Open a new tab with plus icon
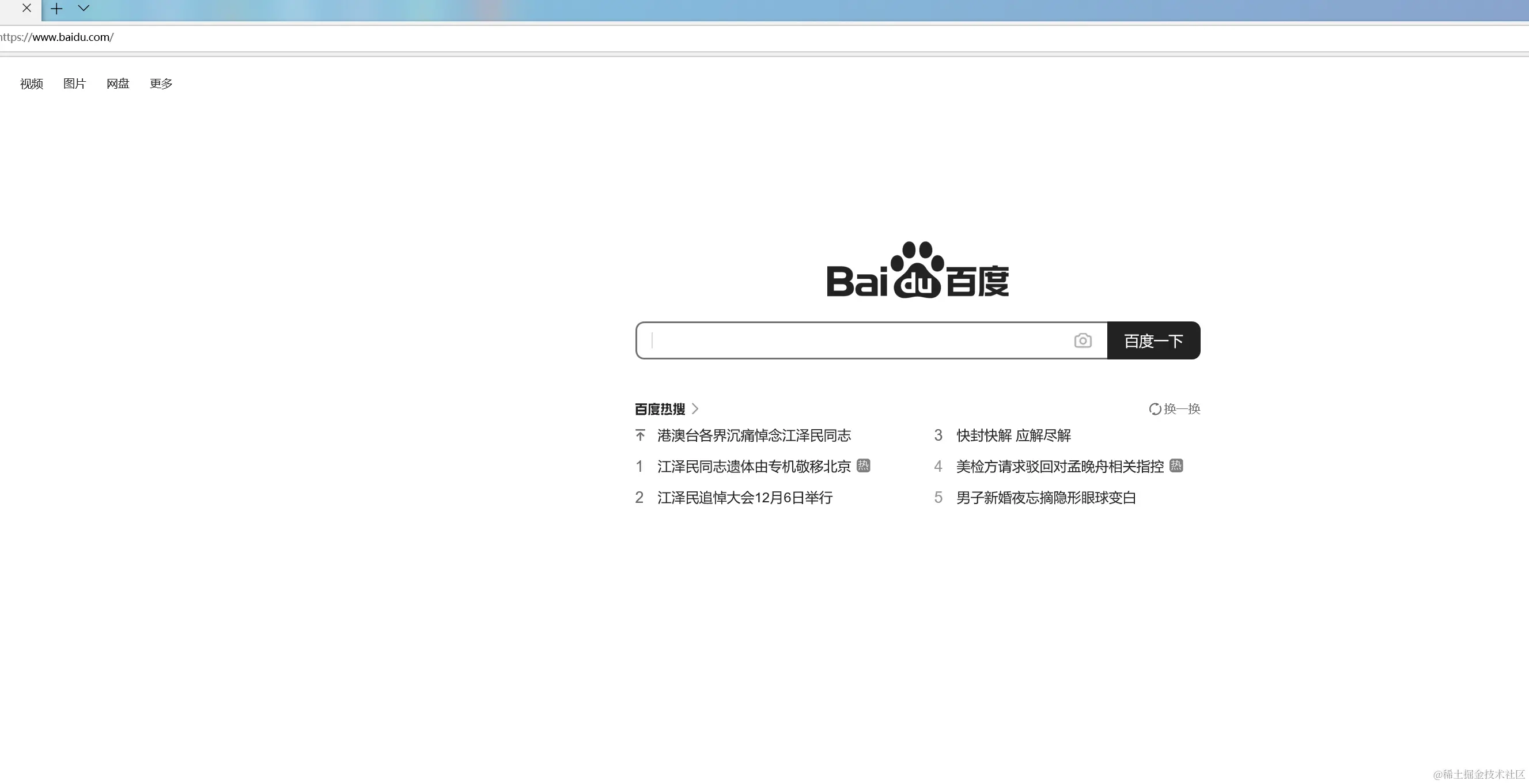This screenshot has width=1529, height=784. click(56, 8)
